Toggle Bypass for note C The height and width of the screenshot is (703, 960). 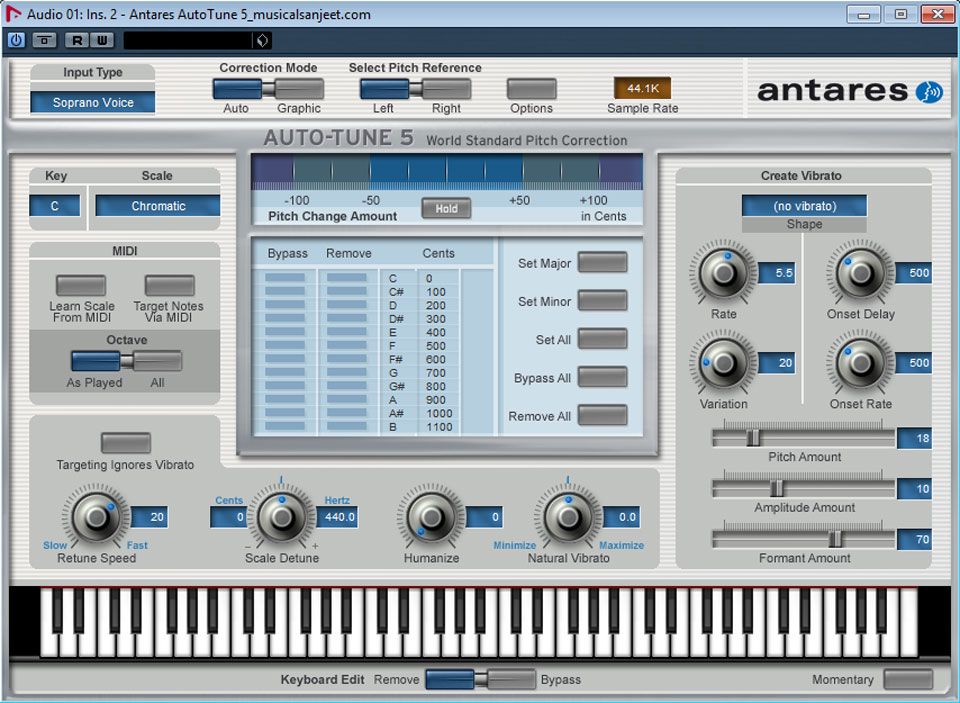(x=285, y=278)
